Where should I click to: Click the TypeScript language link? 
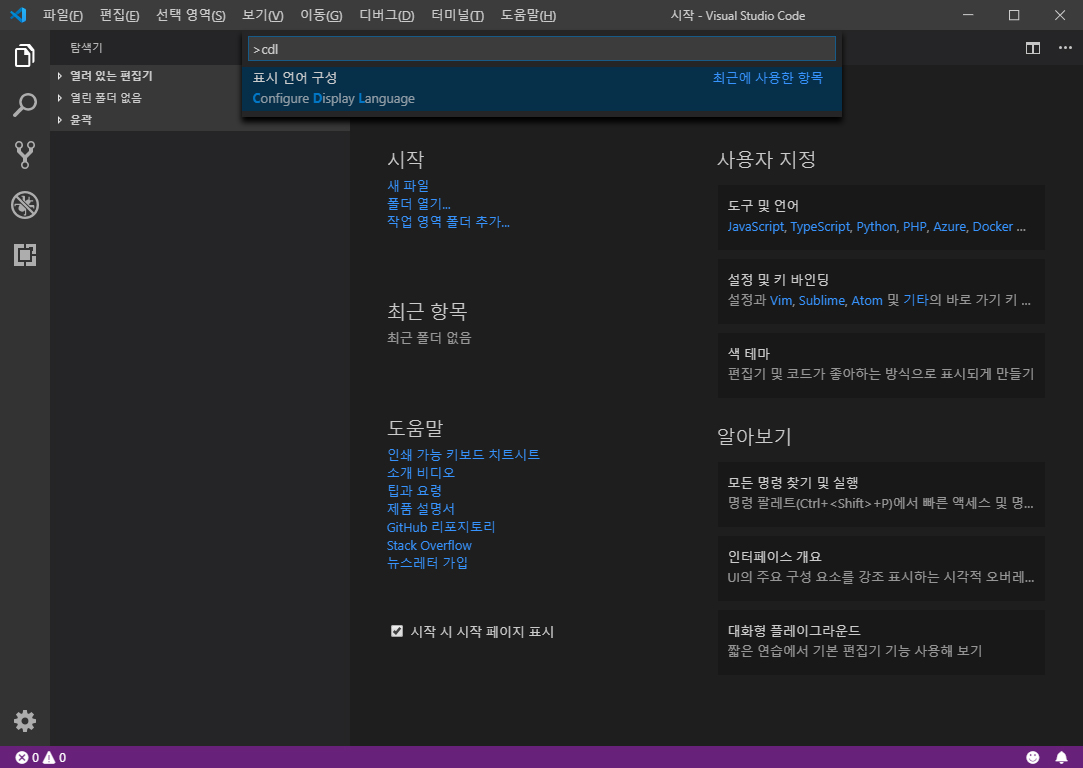click(x=820, y=227)
